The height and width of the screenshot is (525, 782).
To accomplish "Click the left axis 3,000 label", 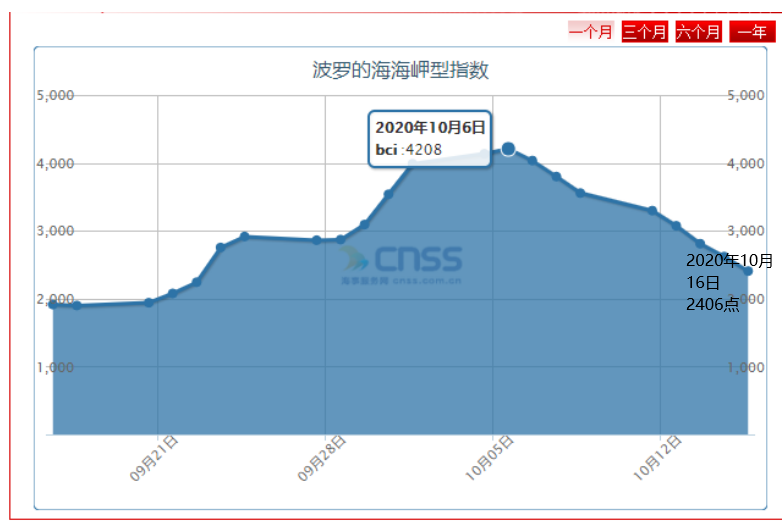I will pyautogui.click(x=56, y=232).
